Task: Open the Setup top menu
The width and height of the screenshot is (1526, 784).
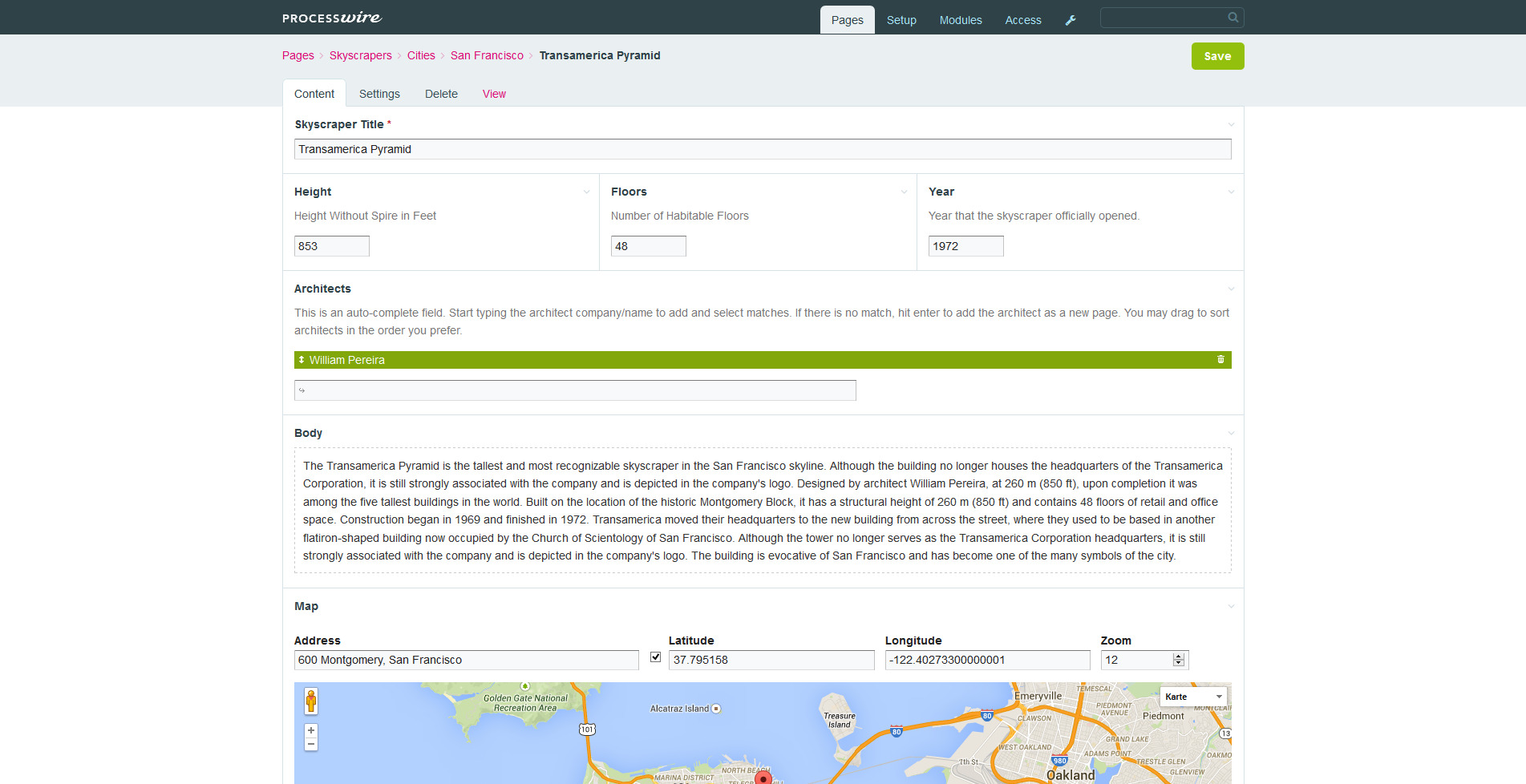Action: coord(901,20)
